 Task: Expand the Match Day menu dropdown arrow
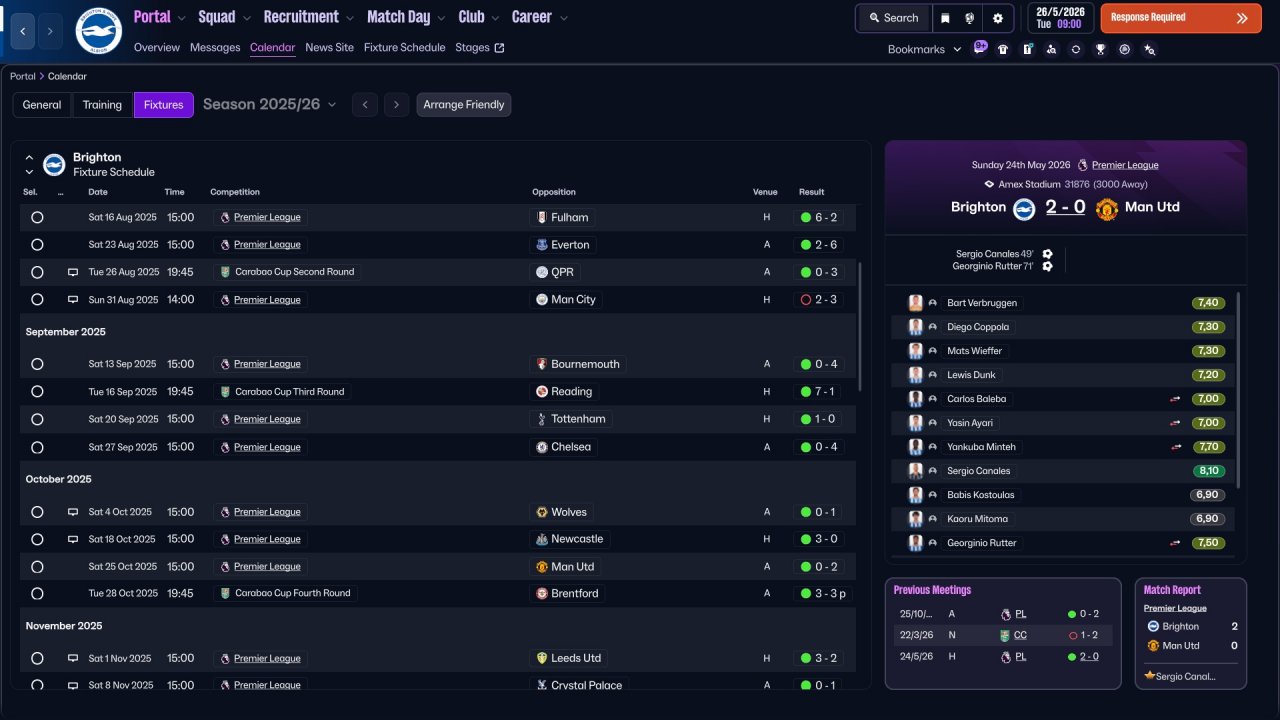[441, 18]
